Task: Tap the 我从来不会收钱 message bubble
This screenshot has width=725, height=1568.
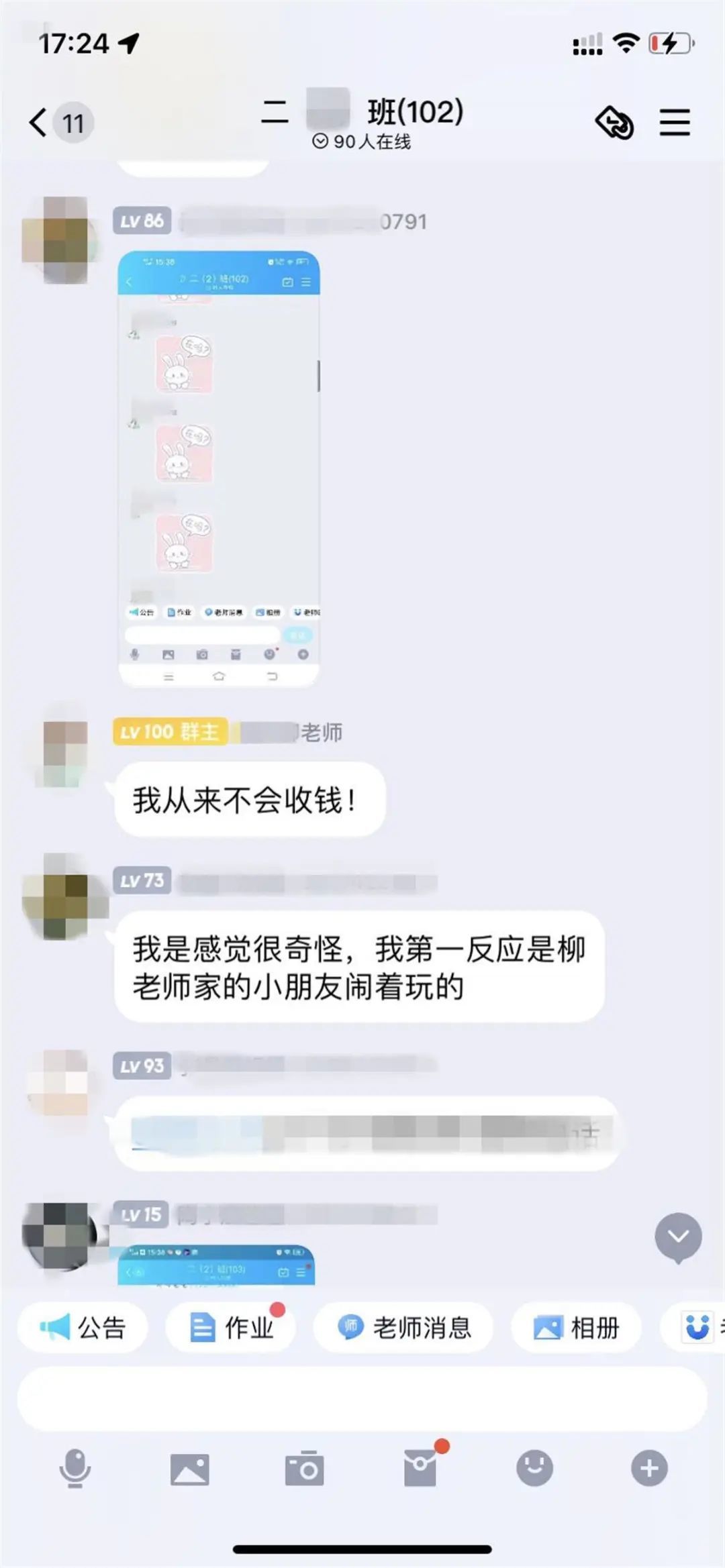Action: 250,799
